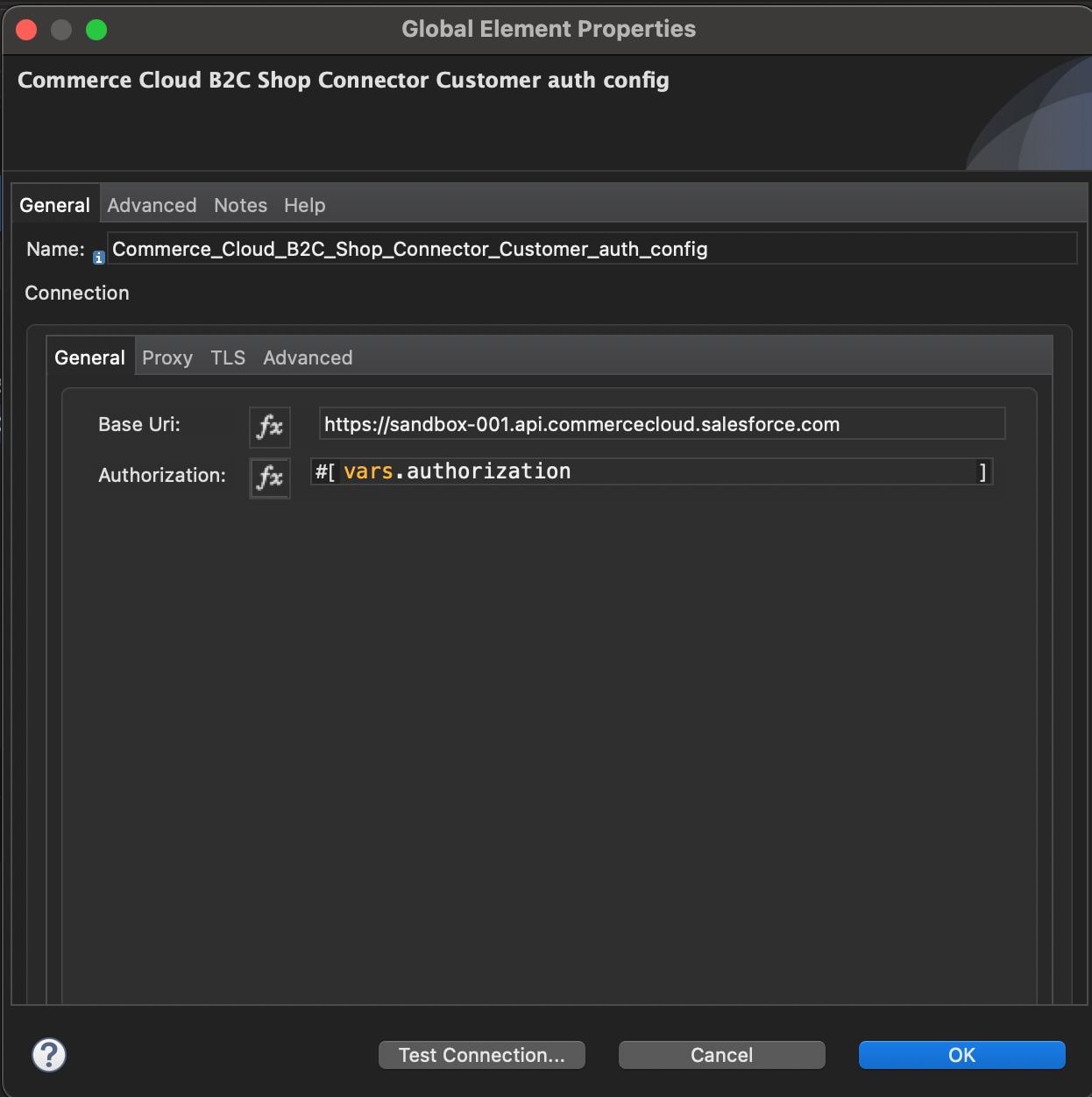Open the help question mark icon

click(49, 1055)
